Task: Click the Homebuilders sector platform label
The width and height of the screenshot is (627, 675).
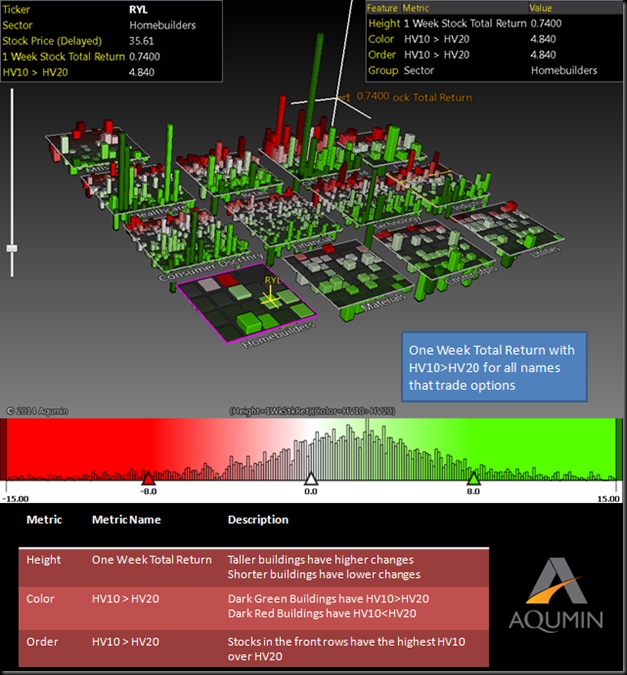Action: [278, 335]
